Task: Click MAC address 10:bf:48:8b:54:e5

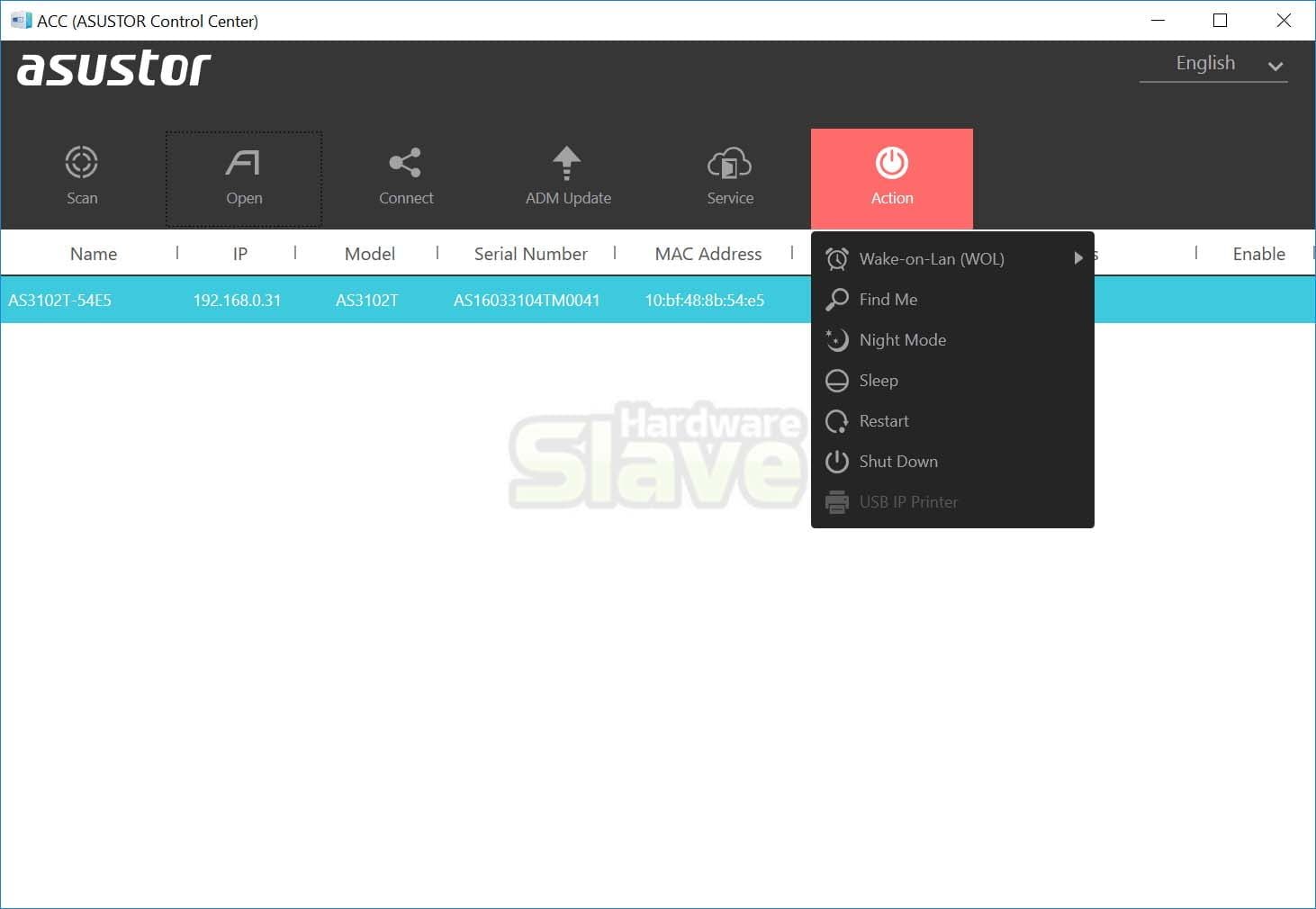Action: (x=705, y=301)
